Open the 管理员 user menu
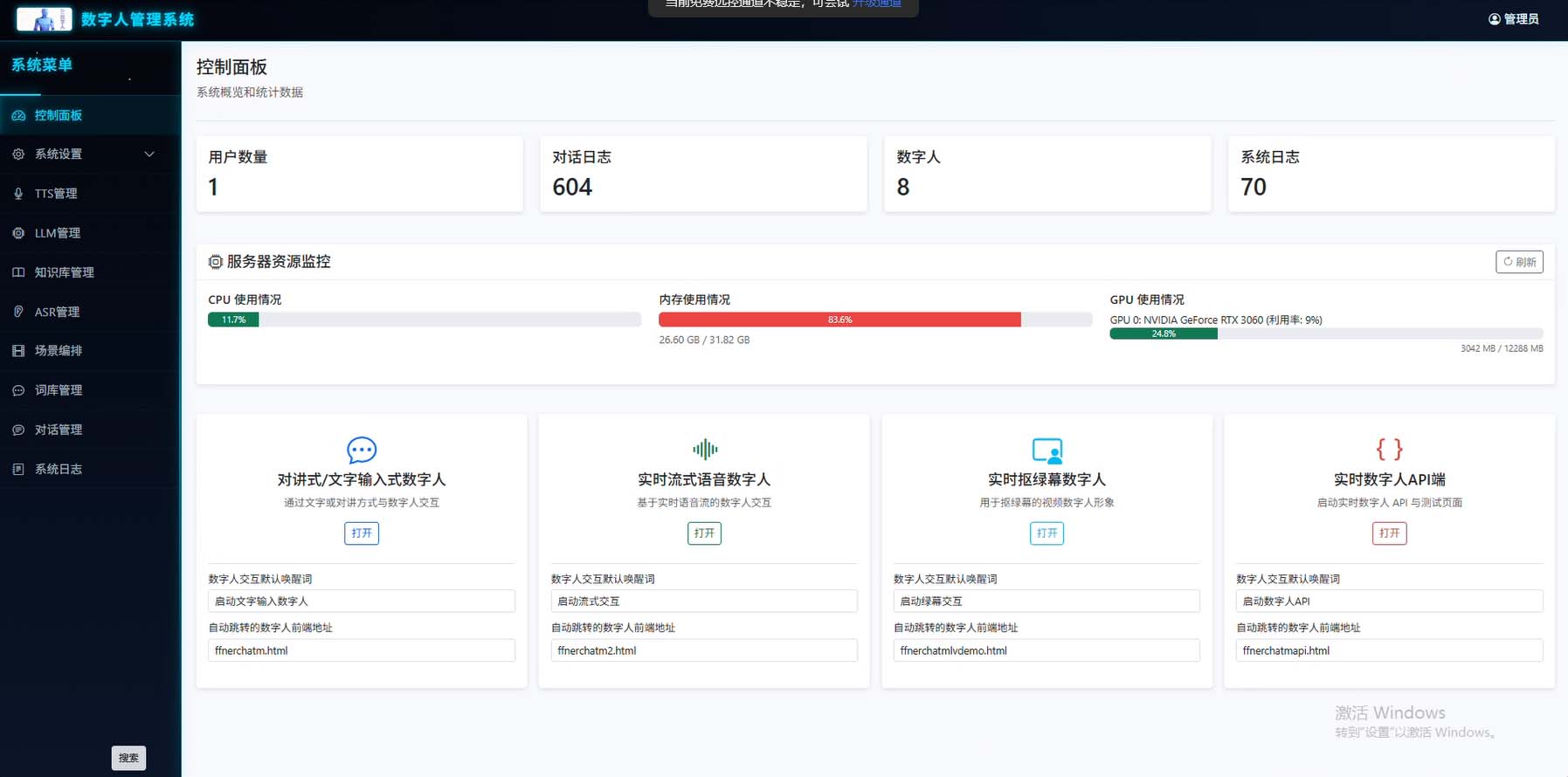Image resolution: width=1568 pixels, height=777 pixels. pyautogui.click(x=1514, y=19)
